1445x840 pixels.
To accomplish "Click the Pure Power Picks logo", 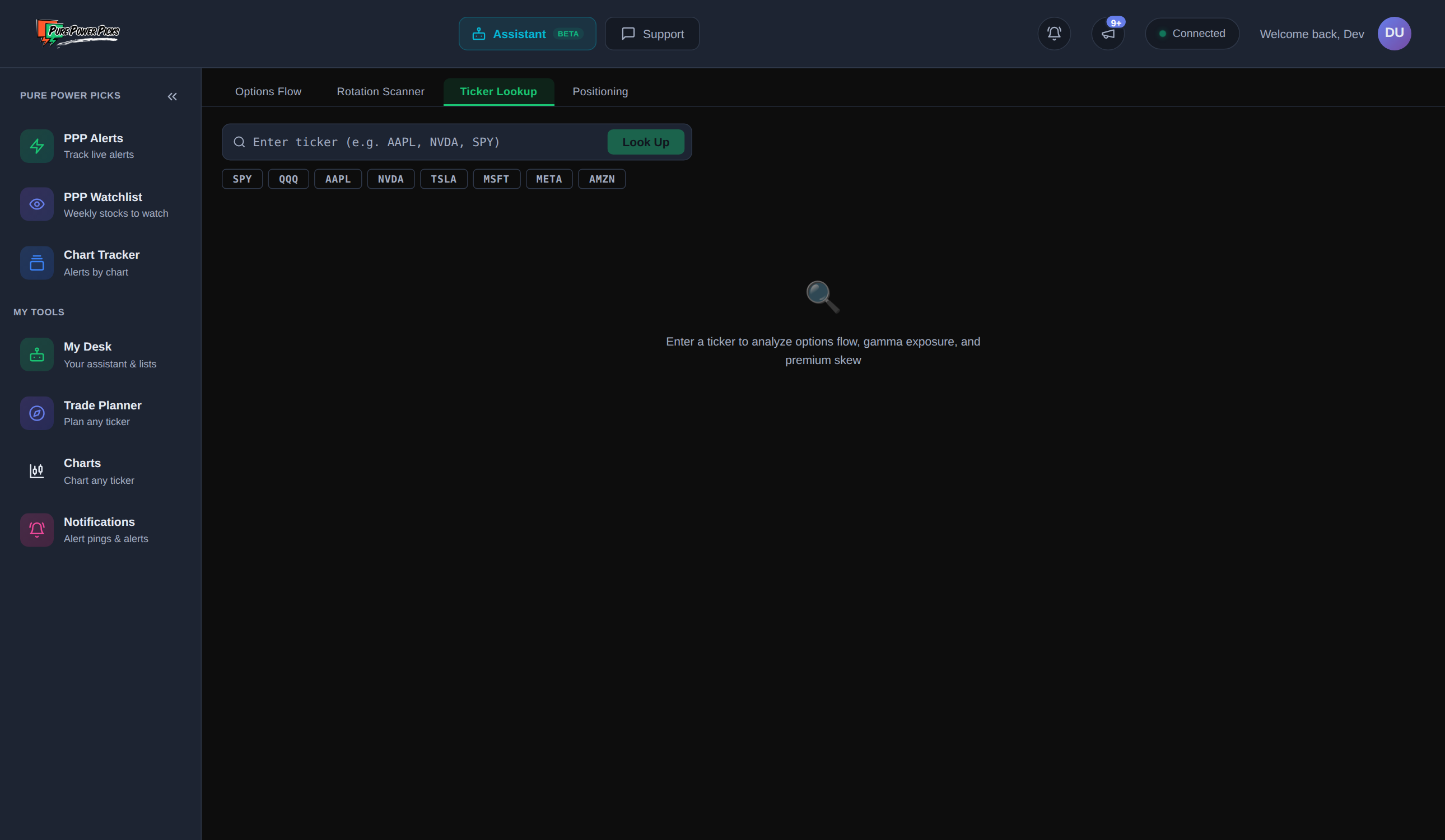I will tap(78, 33).
